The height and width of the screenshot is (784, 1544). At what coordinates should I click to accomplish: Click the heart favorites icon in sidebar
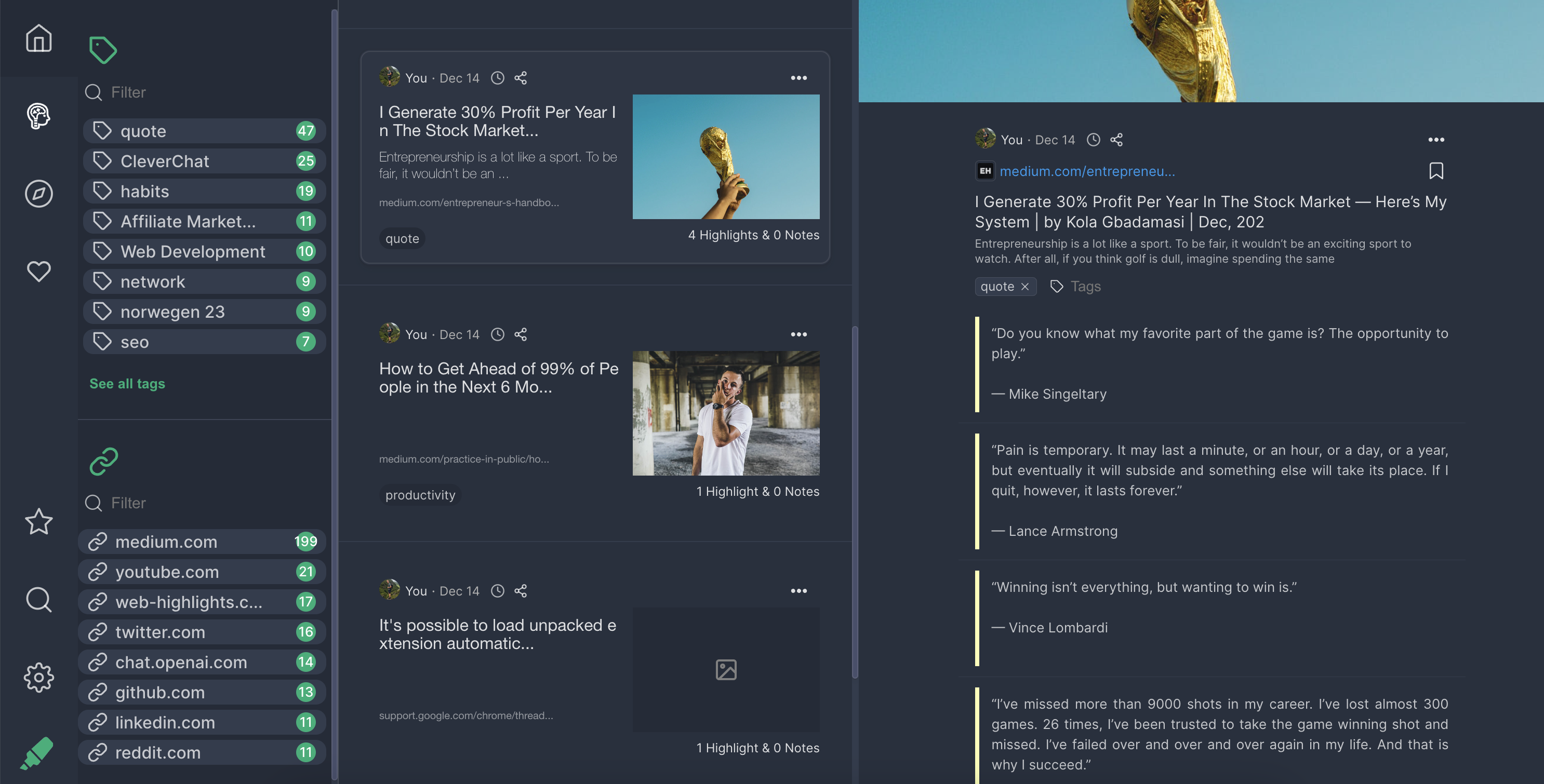tap(38, 272)
